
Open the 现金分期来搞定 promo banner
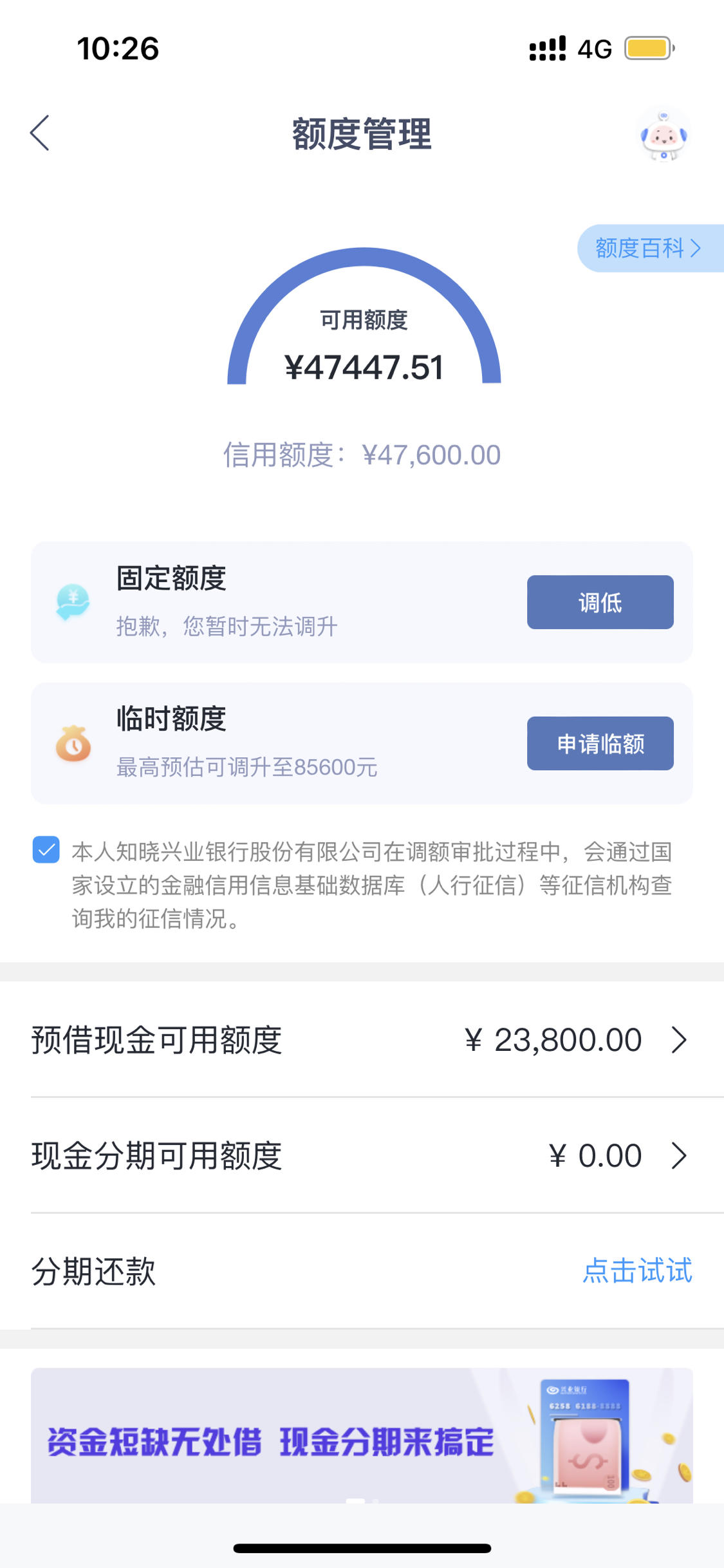point(362,1435)
